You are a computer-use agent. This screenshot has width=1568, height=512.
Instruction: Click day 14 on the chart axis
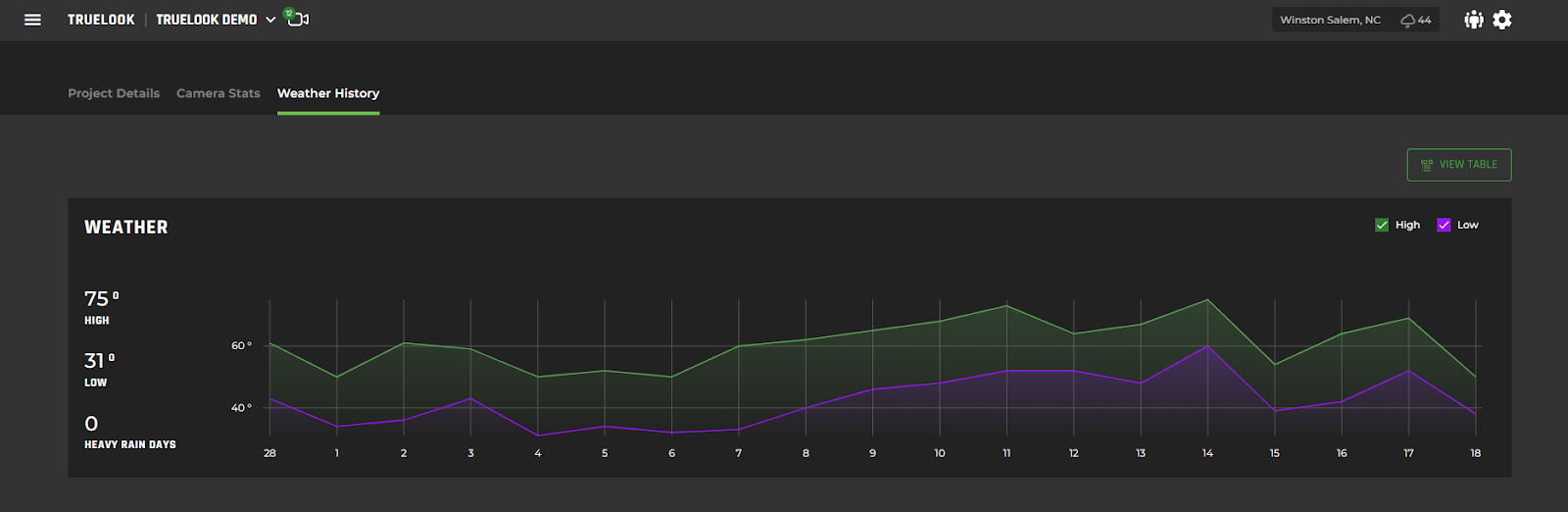pos(1207,453)
